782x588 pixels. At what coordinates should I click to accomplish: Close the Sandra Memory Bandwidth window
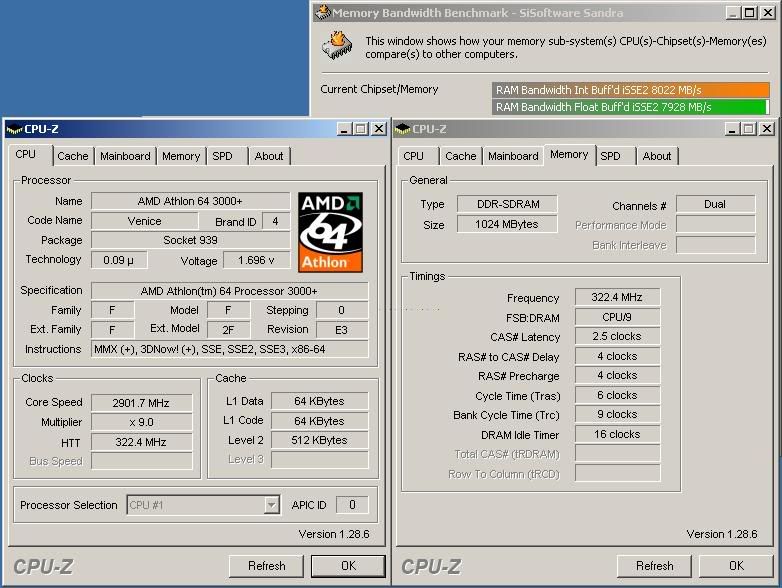[x=768, y=13]
